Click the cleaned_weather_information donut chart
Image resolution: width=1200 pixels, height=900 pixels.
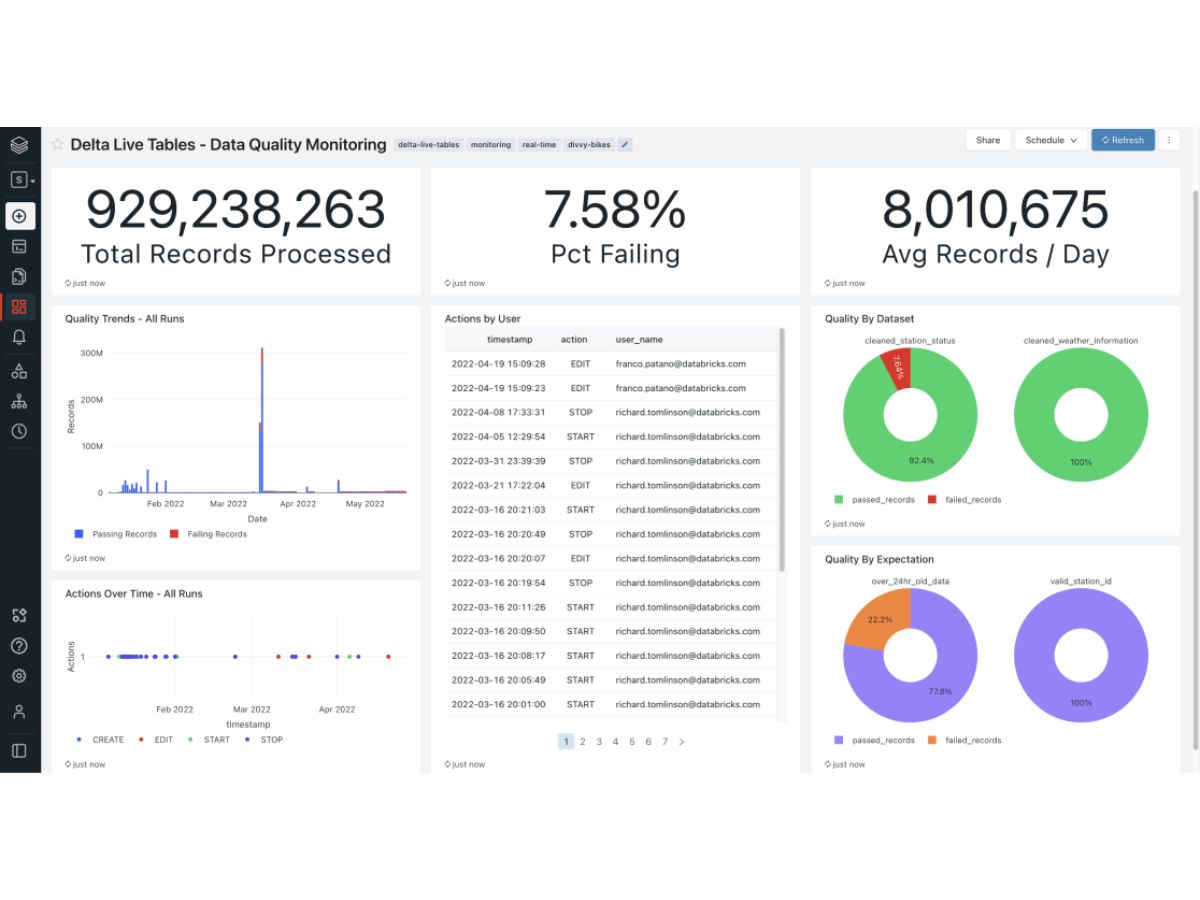pyautogui.click(x=1081, y=415)
